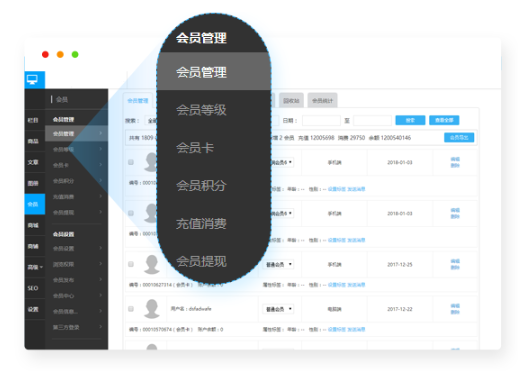
Task: Click the date 2017-12-22
Action: 400,309
